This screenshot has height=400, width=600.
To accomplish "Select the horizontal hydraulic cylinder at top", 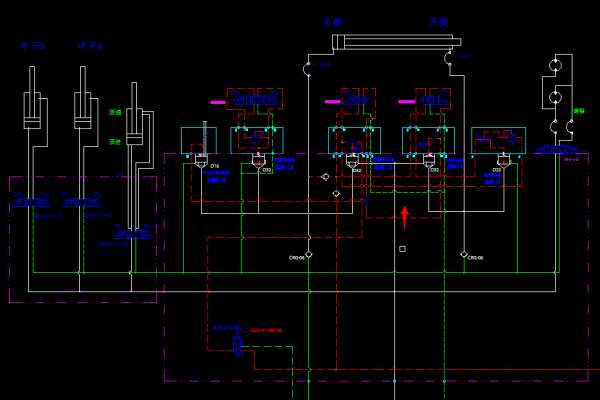I will (x=397, y=41).
